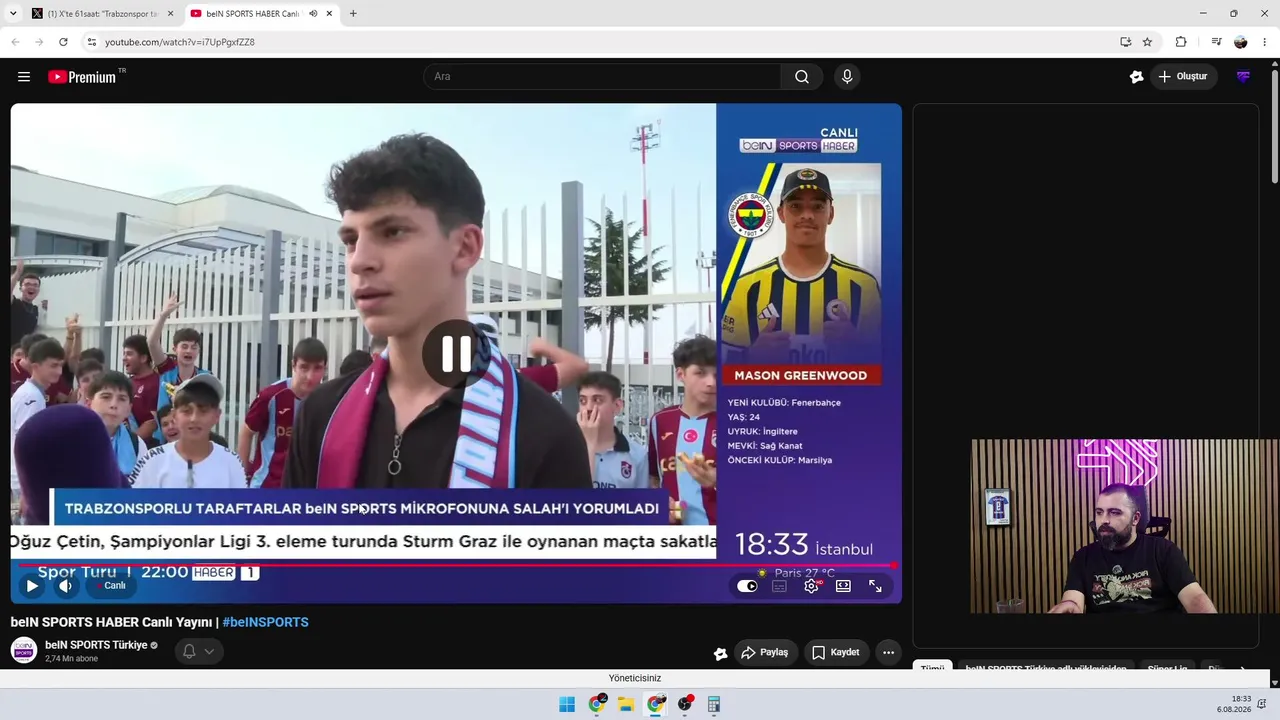
Task: Click the Oluştur create button
Action: (1183, 77)
